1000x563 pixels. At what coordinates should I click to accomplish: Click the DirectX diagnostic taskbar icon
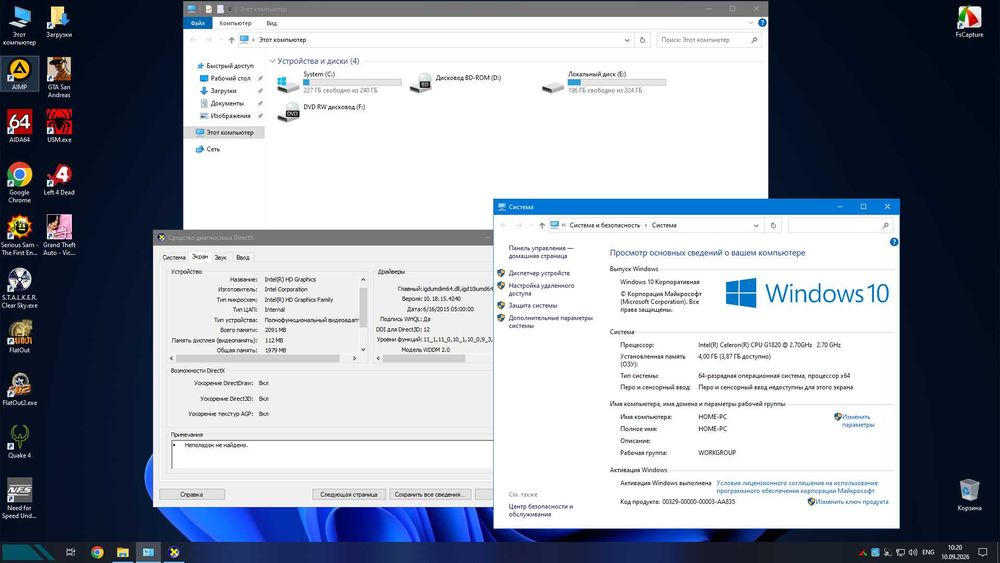click(174, 552)
